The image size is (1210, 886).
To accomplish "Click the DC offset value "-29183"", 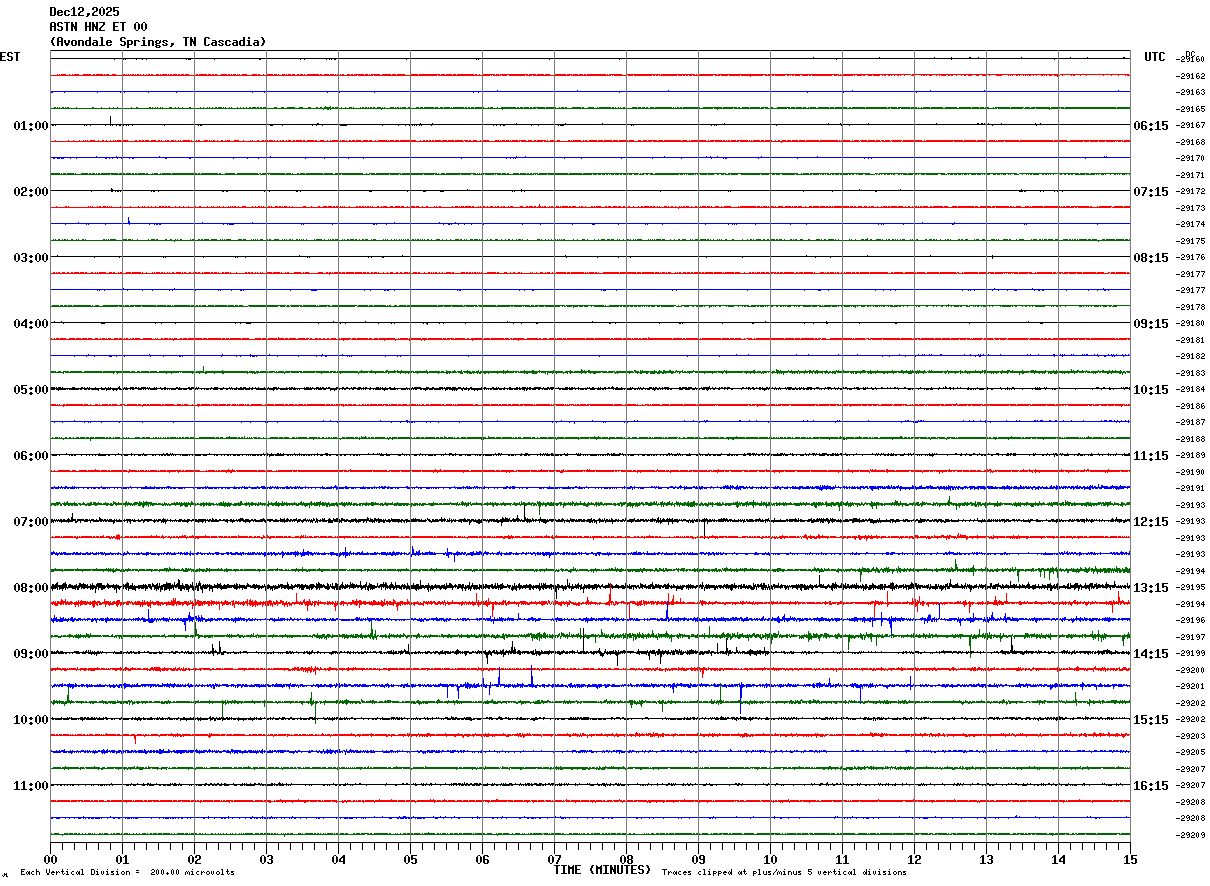I will (x=1191, y=373).
